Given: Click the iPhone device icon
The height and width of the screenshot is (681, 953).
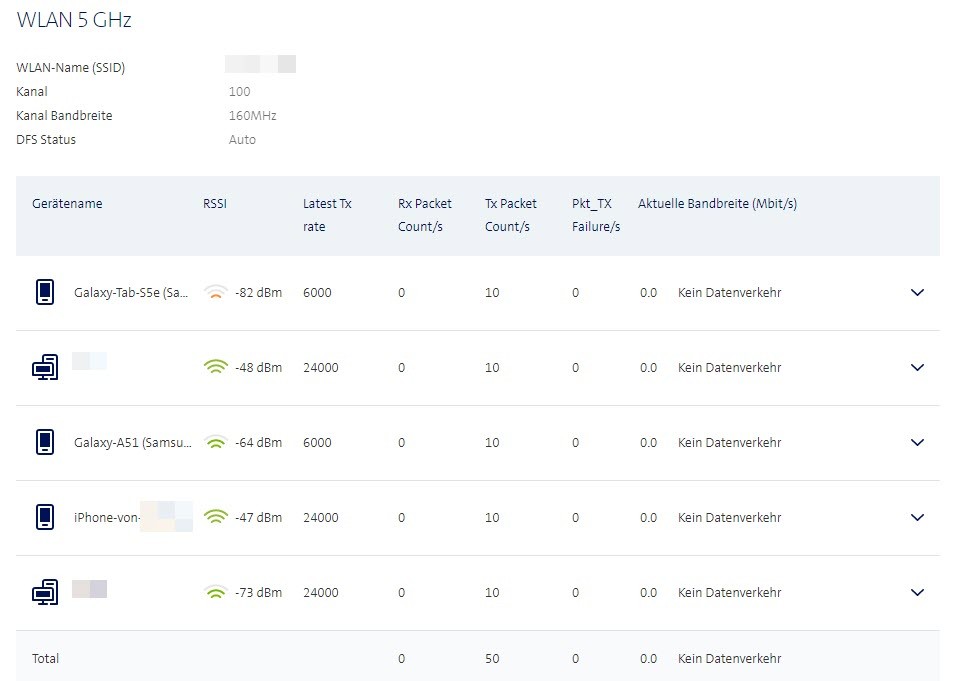Looking at the screenshot, I should click(44, 518).
